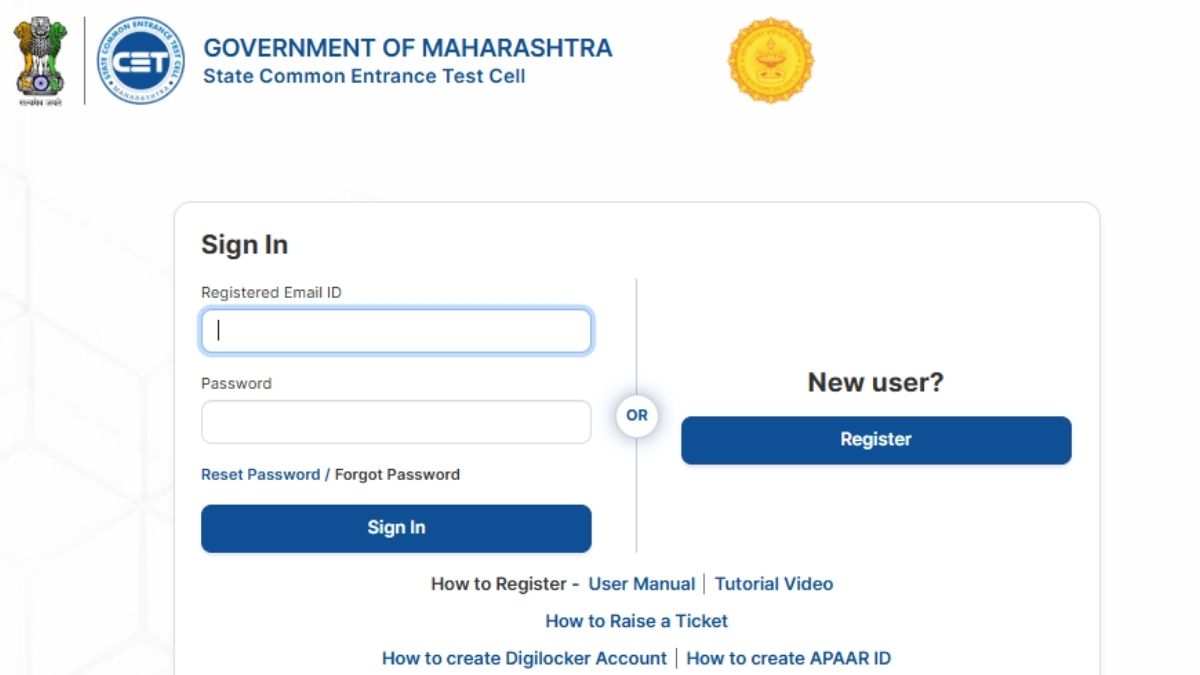Viewport: 1200px width, 675px height.
Task: Click the Forgot Password link
Action: [x=397, y=475]
